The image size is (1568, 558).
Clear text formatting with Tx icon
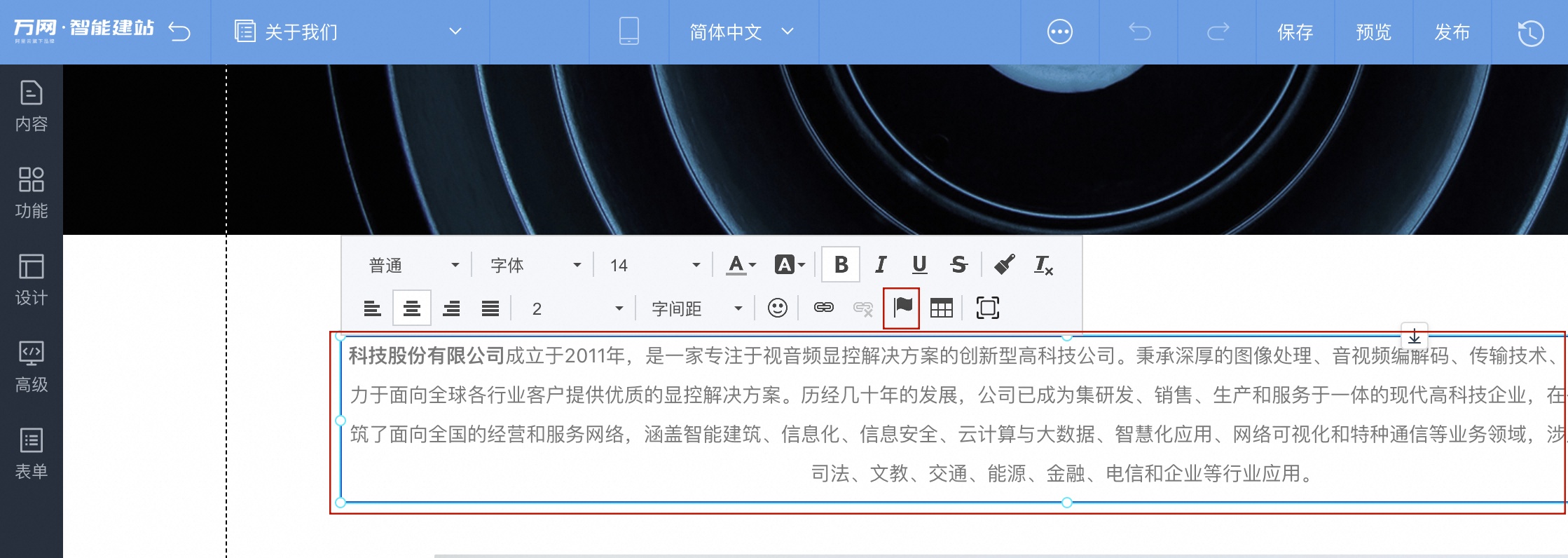[x=1043, y=265]
